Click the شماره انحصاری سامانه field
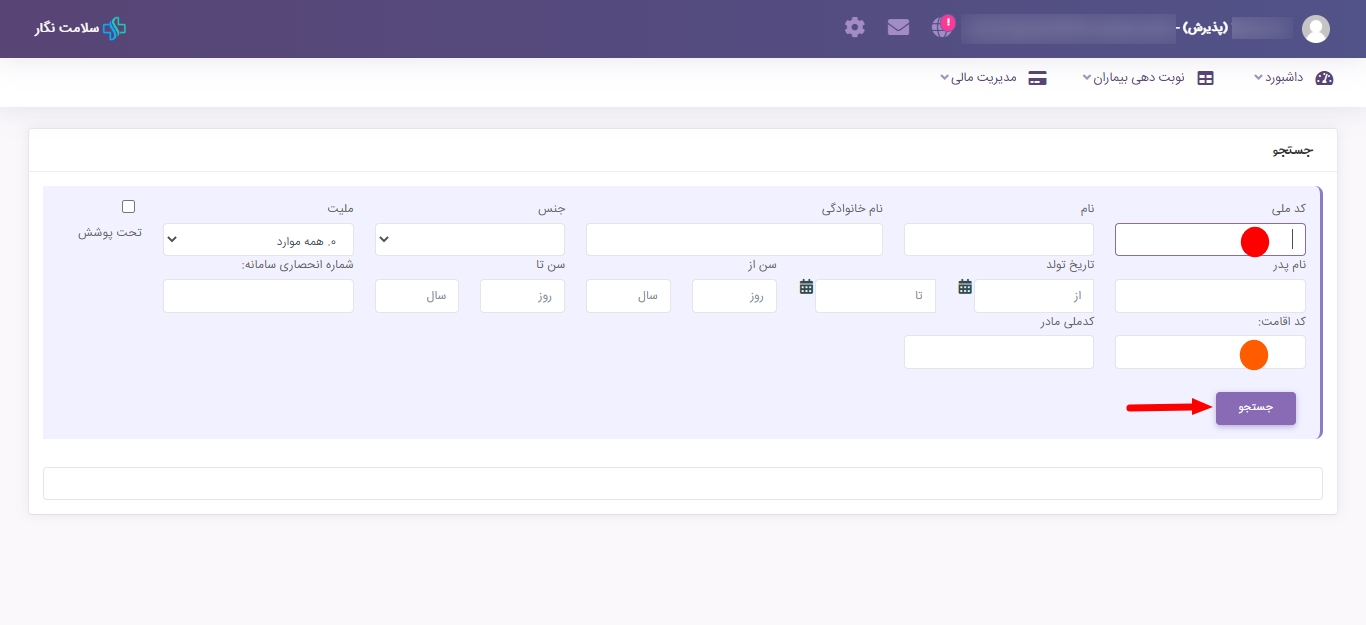The height and width of the screenshot is (625, 1366). point(258,296)
